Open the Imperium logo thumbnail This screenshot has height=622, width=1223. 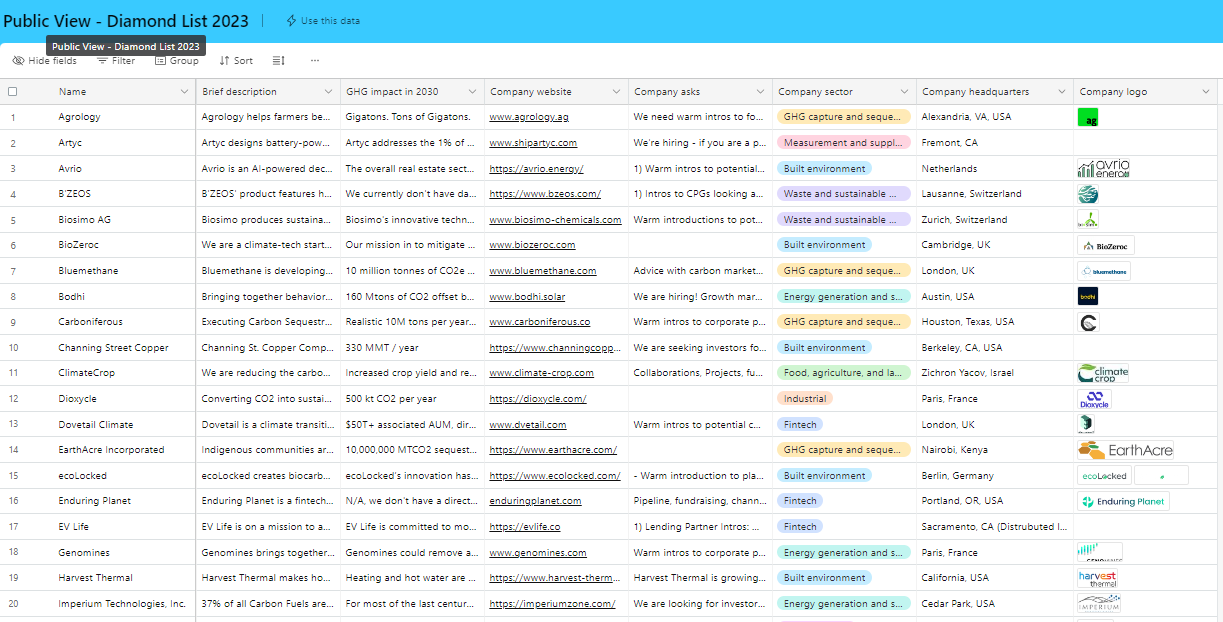[1099, 603]
